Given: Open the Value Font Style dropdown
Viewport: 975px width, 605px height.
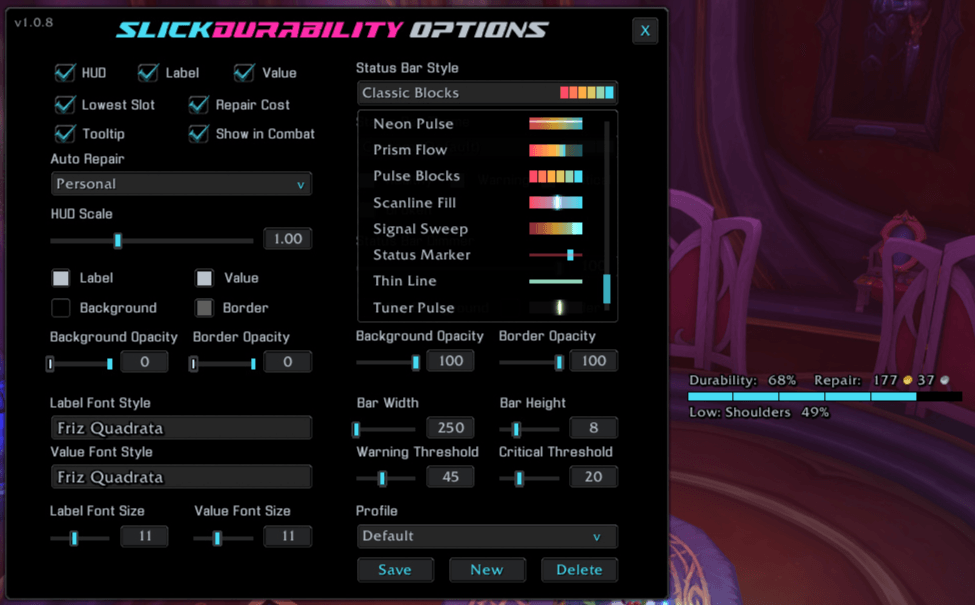Looking at the screenshot, I should tap(181, 477).
